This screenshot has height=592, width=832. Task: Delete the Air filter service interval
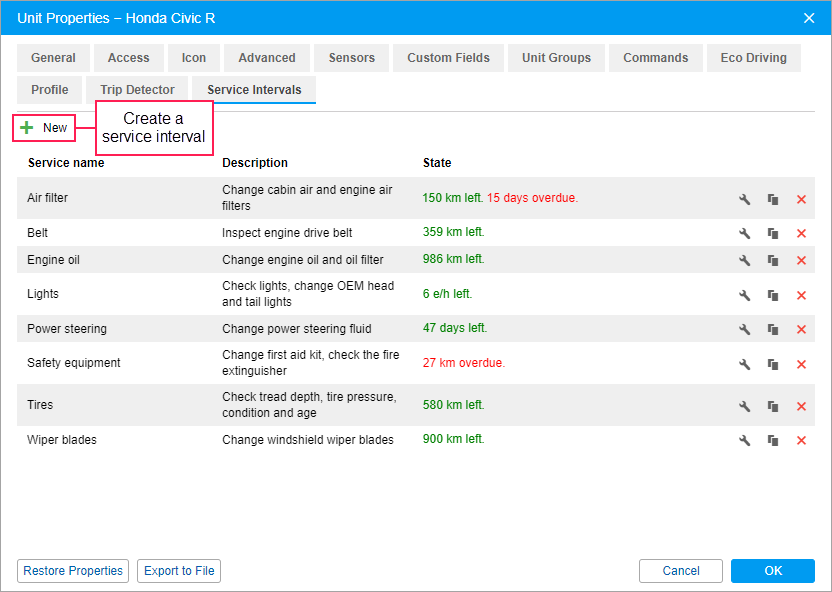click(x=801, y=199)
